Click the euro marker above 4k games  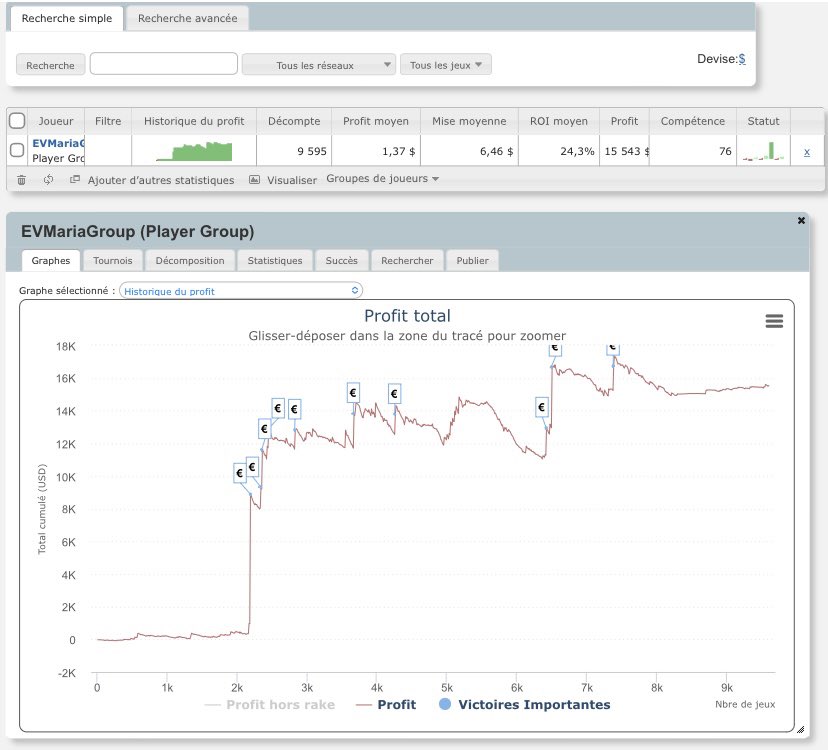[394, 393]
